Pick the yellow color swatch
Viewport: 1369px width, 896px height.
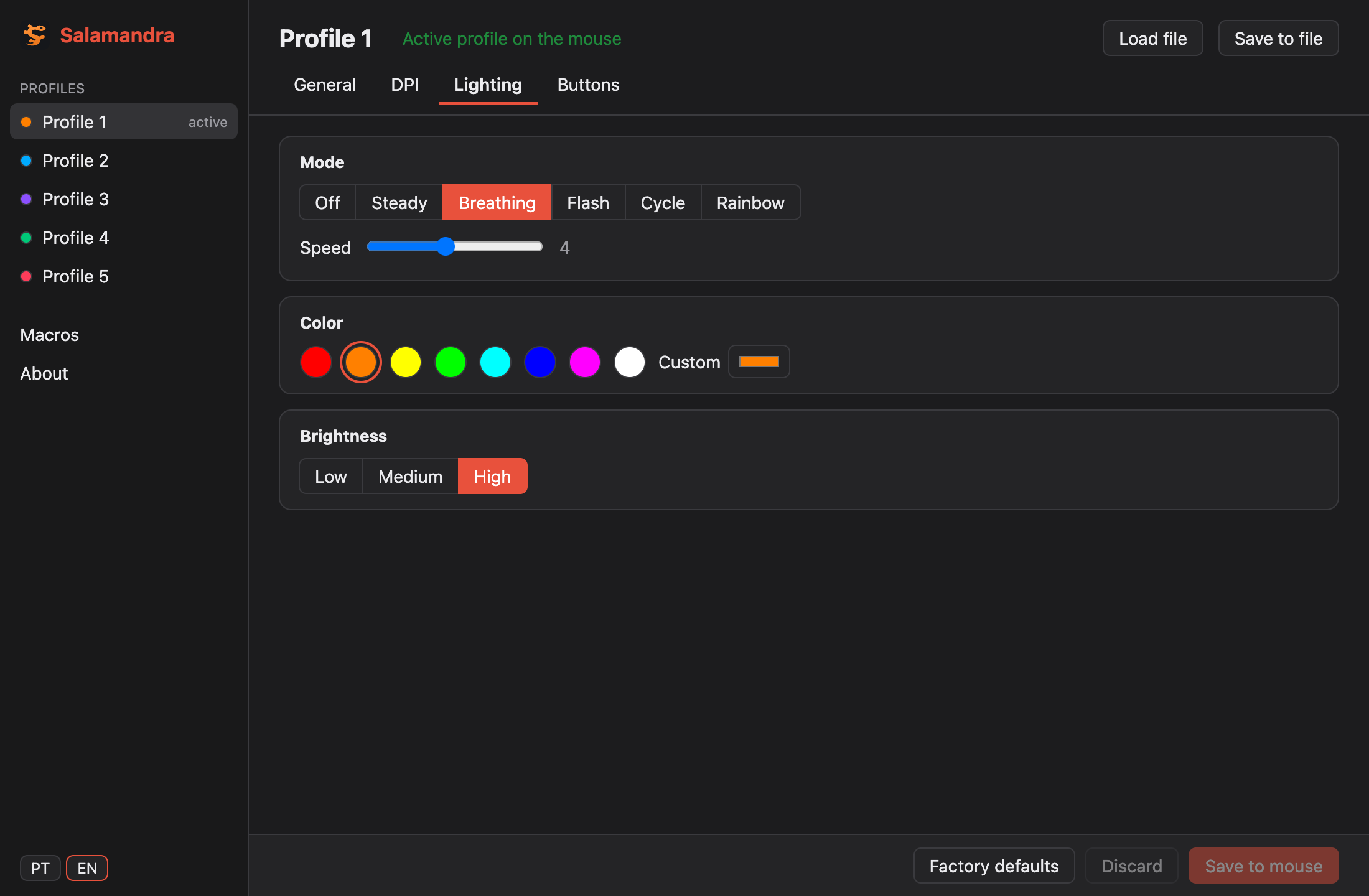tap(406, 362)
